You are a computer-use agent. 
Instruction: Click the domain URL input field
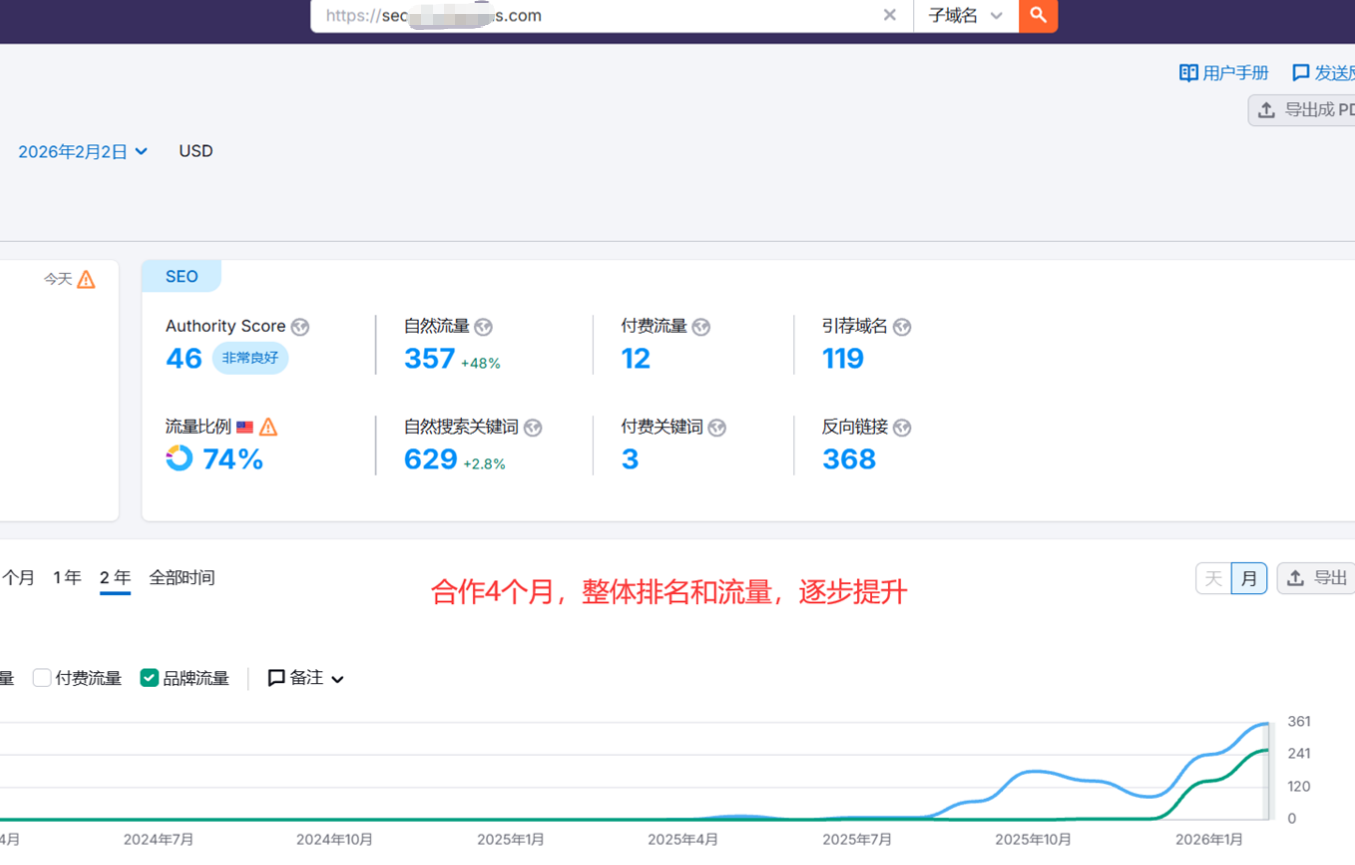point(600,15)
